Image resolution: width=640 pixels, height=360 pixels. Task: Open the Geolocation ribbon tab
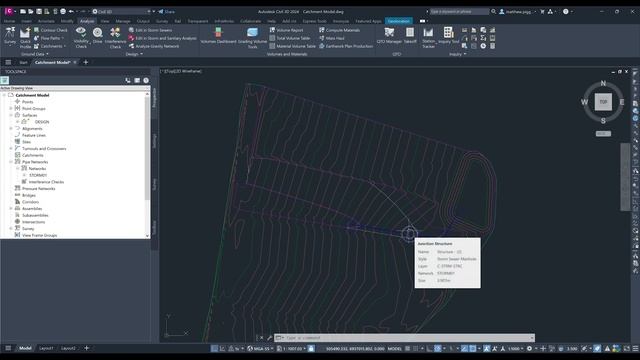[398, 21]
